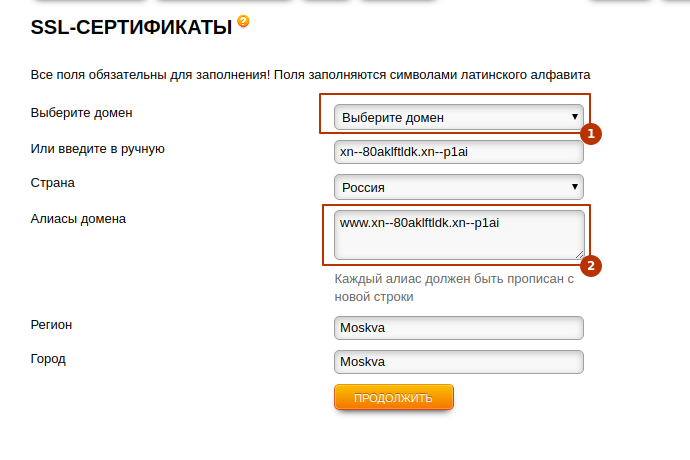Click the Выберите домен field label

[x=82, y=112]
